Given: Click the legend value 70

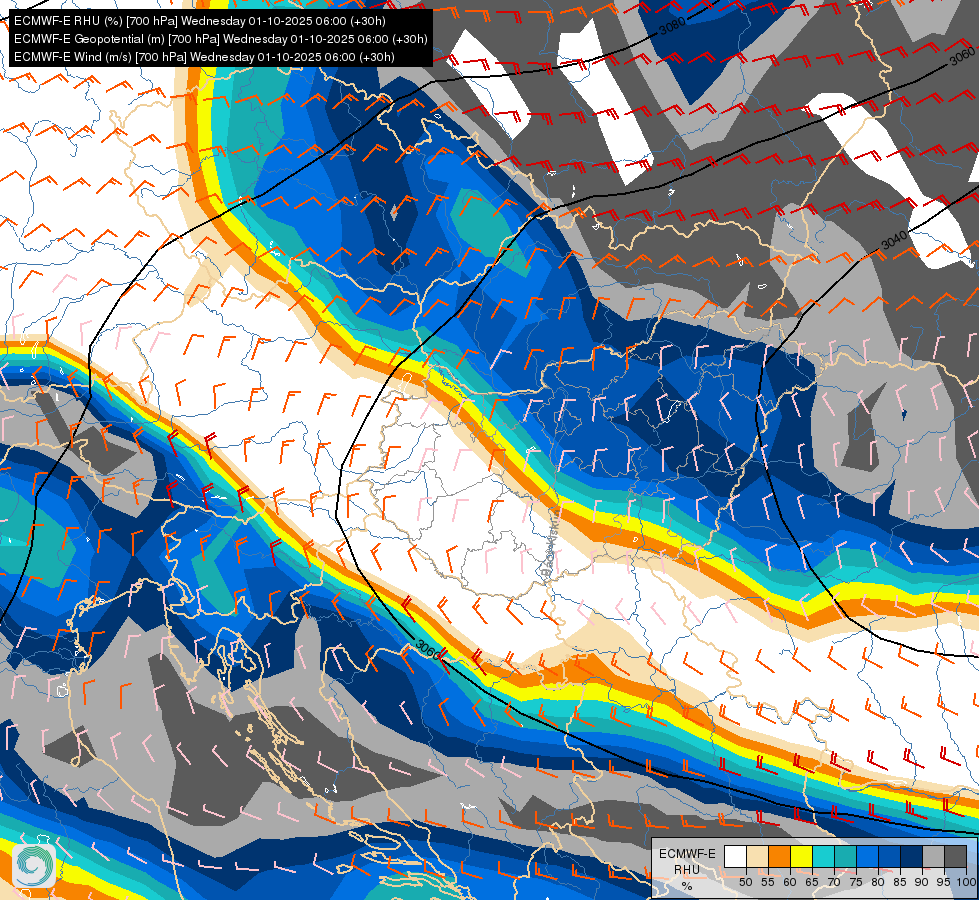Looking at the screenshot, I should click(834, 882).
